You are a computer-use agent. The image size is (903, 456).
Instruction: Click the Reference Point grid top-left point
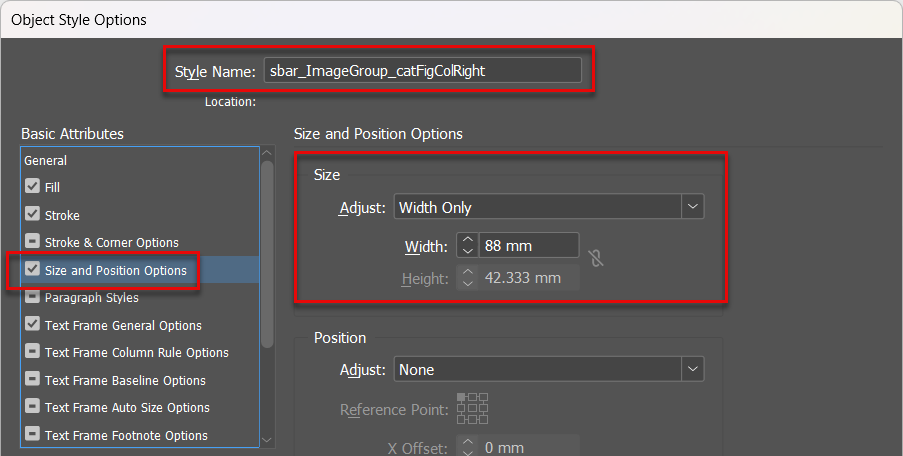click(x=461, y=397)
